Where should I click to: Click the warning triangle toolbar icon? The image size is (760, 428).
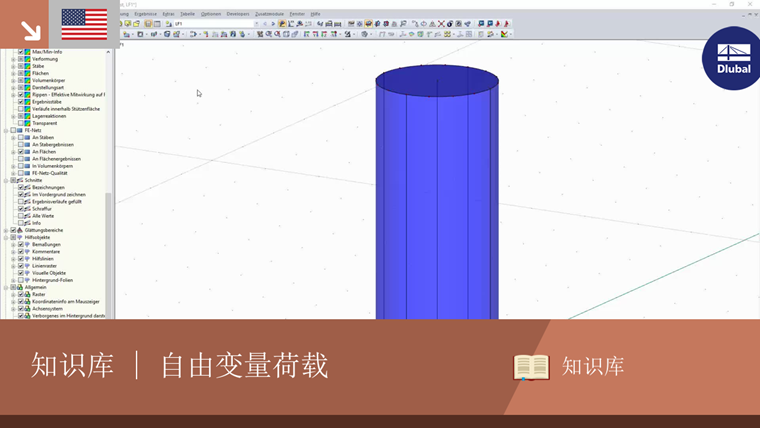click(432, 23)
